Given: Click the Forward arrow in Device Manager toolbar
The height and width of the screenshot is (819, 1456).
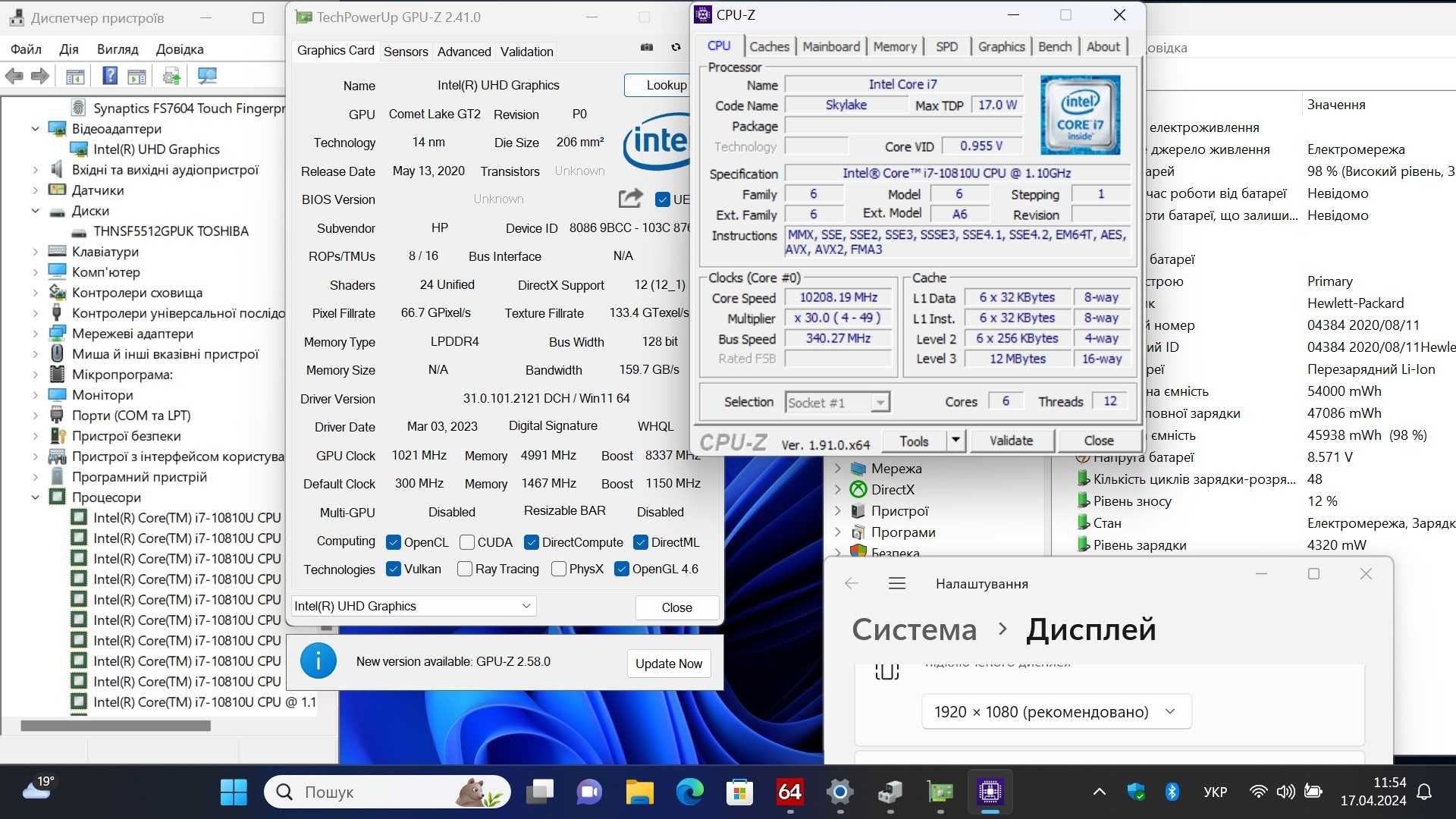Looking at the screenshot, I should [x=40, y=76].
